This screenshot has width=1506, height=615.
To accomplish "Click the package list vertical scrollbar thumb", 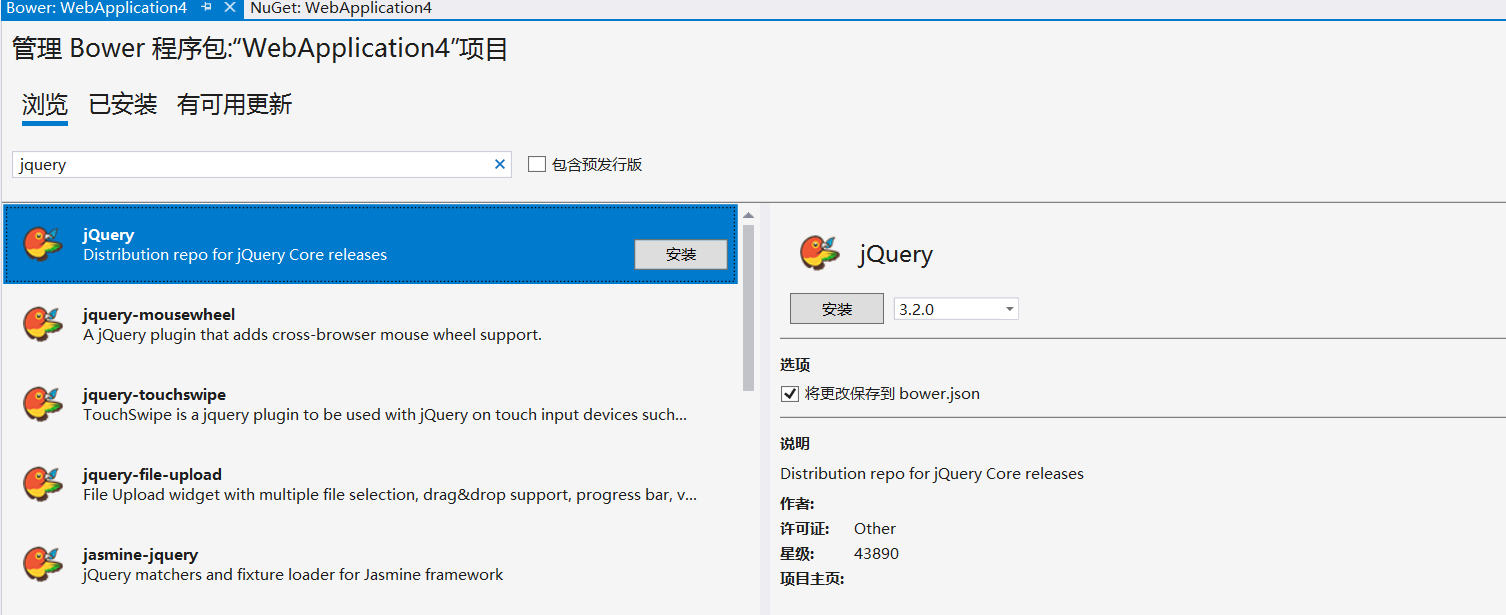I will pyautogui.click(x=748, y=307).
